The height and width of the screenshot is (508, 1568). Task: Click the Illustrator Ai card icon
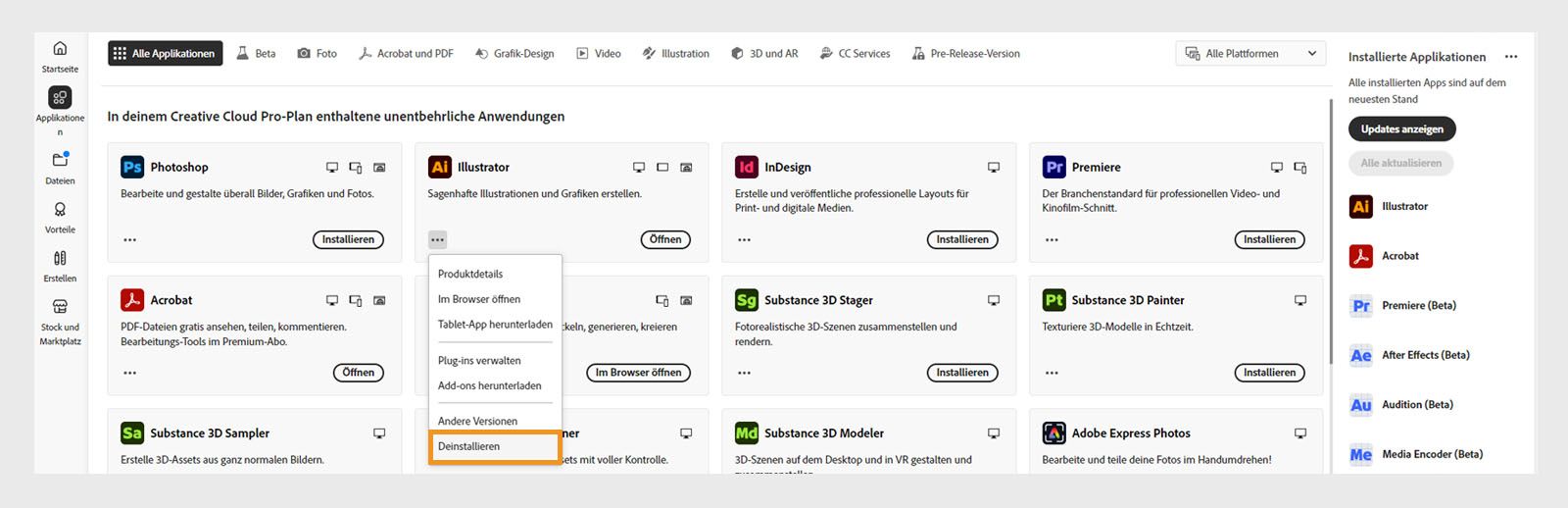coord(440,167)
